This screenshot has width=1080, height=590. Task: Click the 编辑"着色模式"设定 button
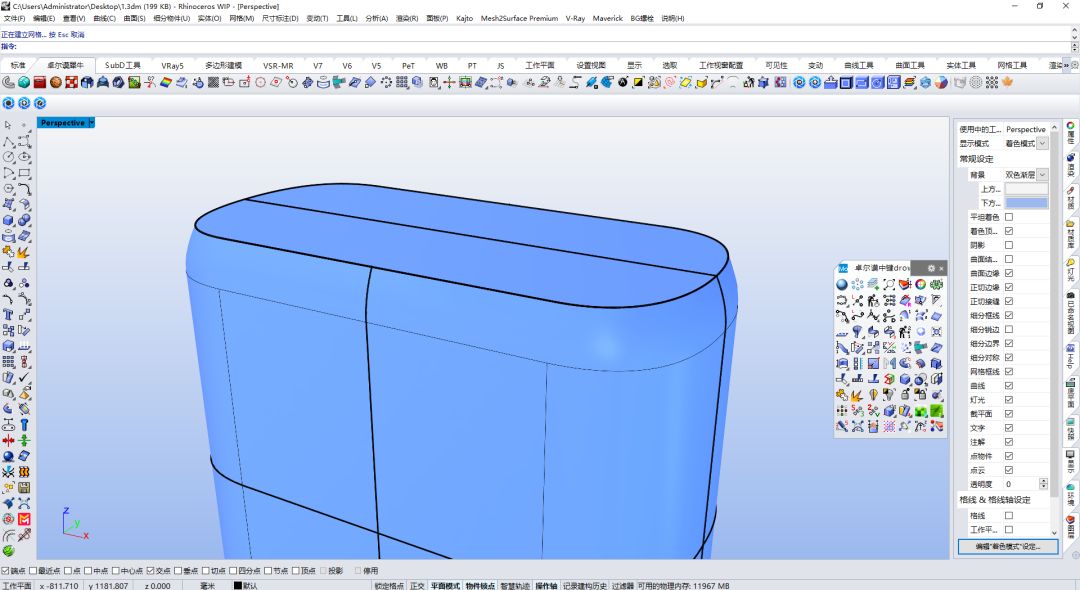(x=1007, y=547)
